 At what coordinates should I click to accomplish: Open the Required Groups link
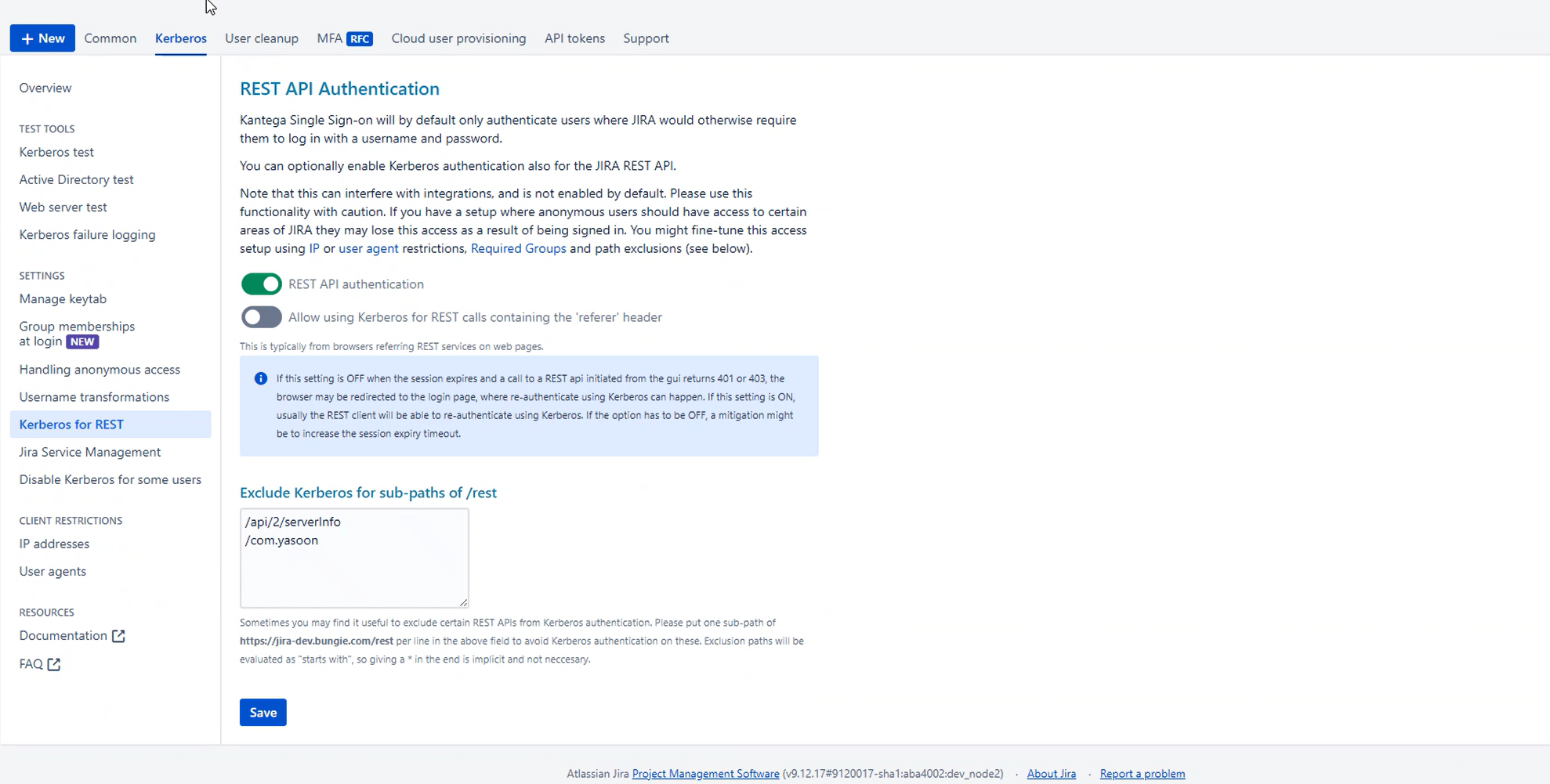point(518,248)
